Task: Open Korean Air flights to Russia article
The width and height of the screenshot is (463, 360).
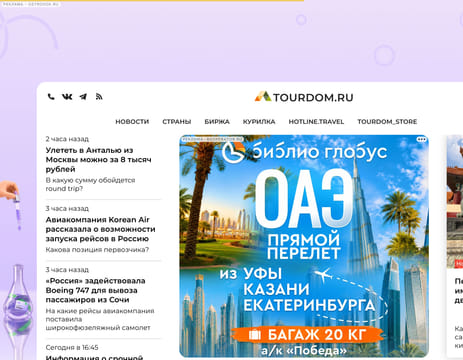Action: 100,229
